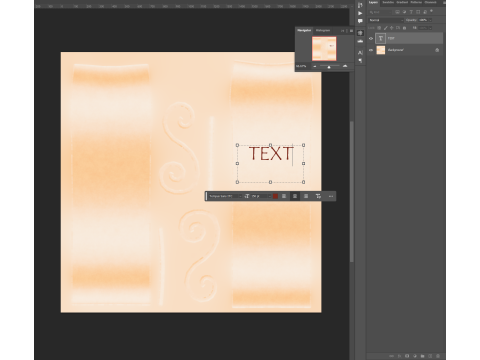Click the Navigator zoom slider handle
Image resolution: width=480 pixels, height=360 pixels.
pyautogui.click(x=329, y=67)
